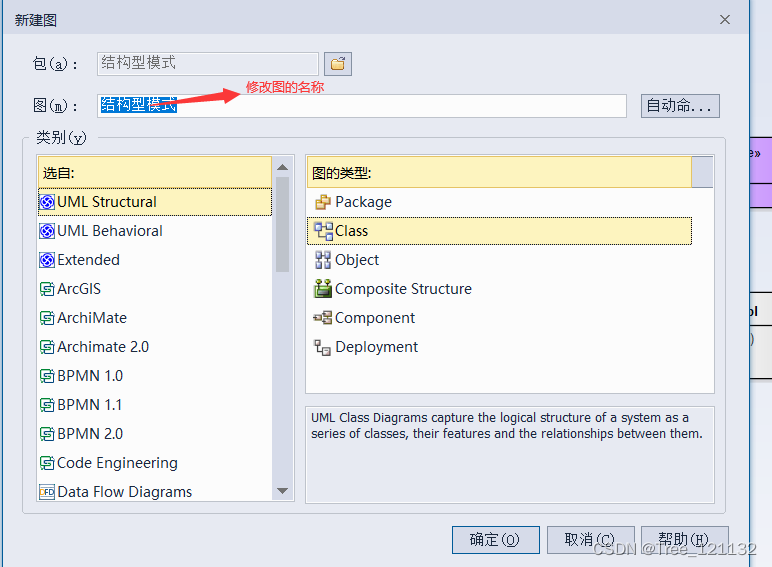Viewport: 772px width, 567px height.
Task: Select the Package diagram type icon
Action: coord(322,202)
